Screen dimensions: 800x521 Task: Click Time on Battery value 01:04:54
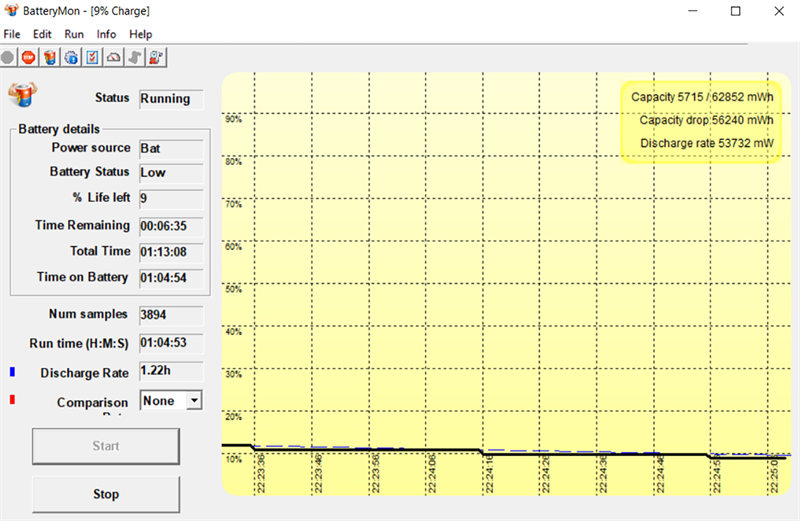(171, 278)
